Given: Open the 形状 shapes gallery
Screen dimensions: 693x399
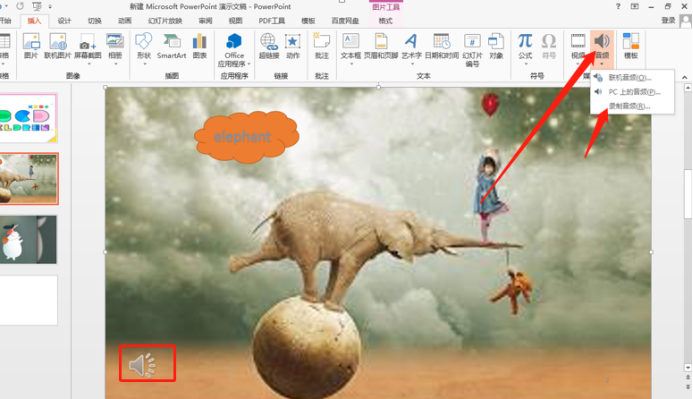Looking at the screenshot, I should click(144, 46).
